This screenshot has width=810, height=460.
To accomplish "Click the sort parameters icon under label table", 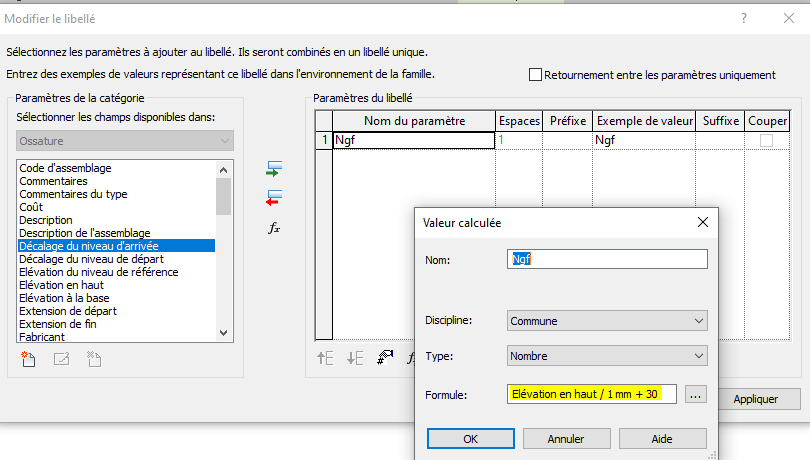I will tap(385, 358).
